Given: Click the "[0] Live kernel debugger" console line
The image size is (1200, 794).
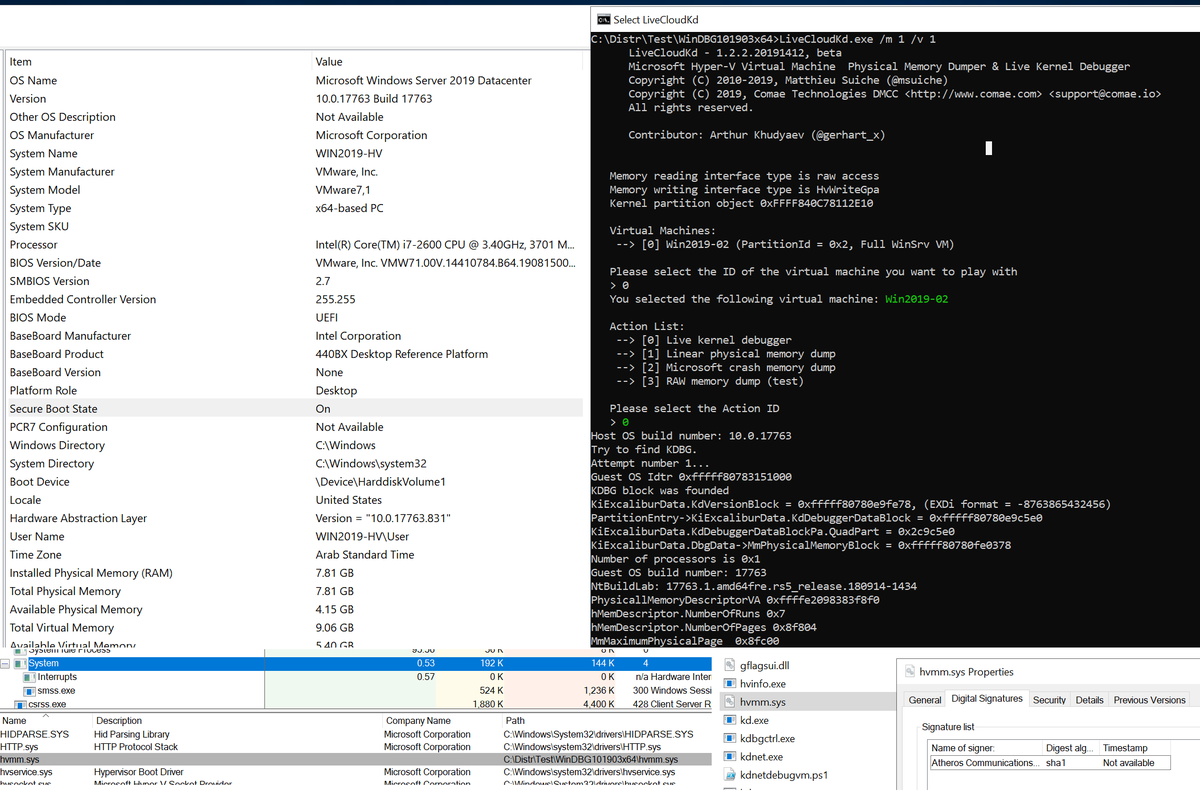Looking at the screenshot, I should click(704, 340).
